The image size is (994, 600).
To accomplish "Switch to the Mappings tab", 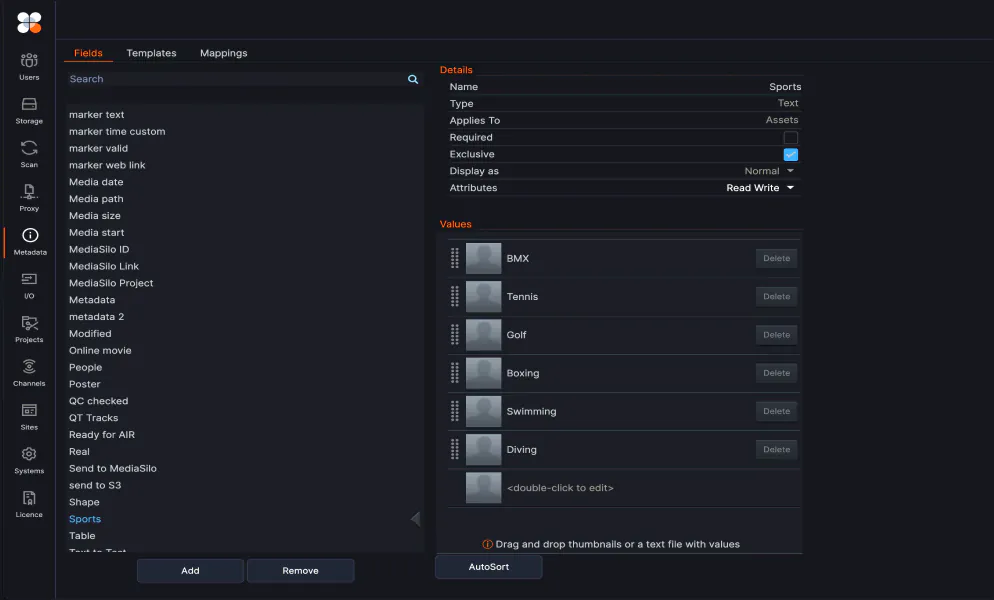I will pyautogui.click(x=223, y=53).
